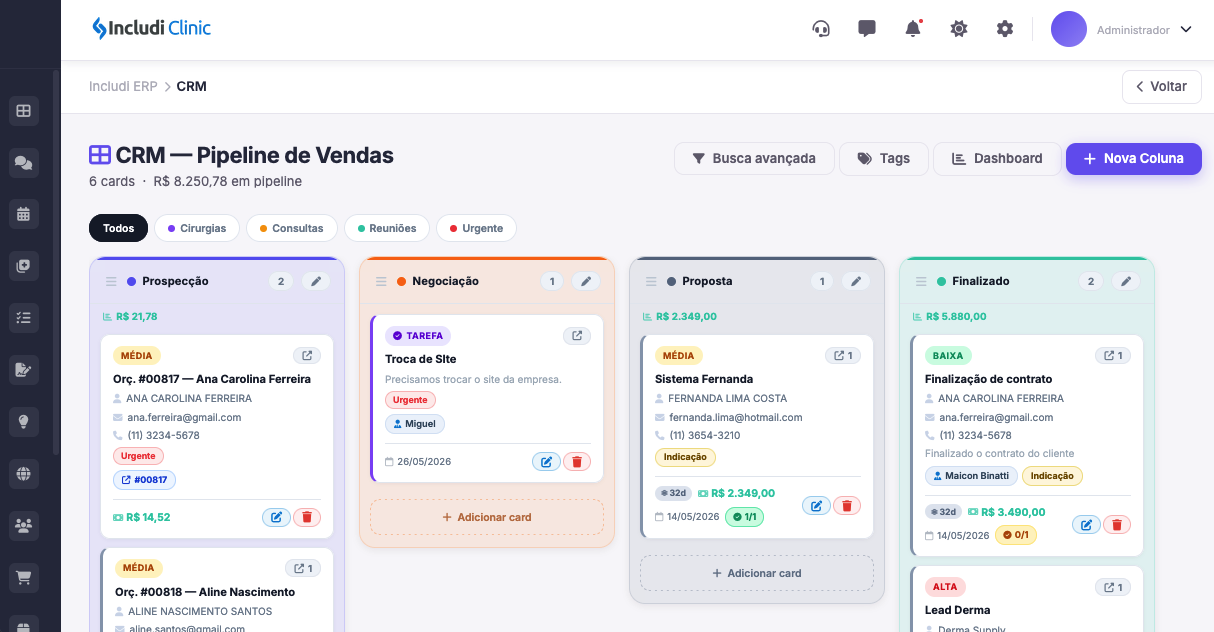Open the Dashboard button
The image size is (1214, 632).
[997, 158]
